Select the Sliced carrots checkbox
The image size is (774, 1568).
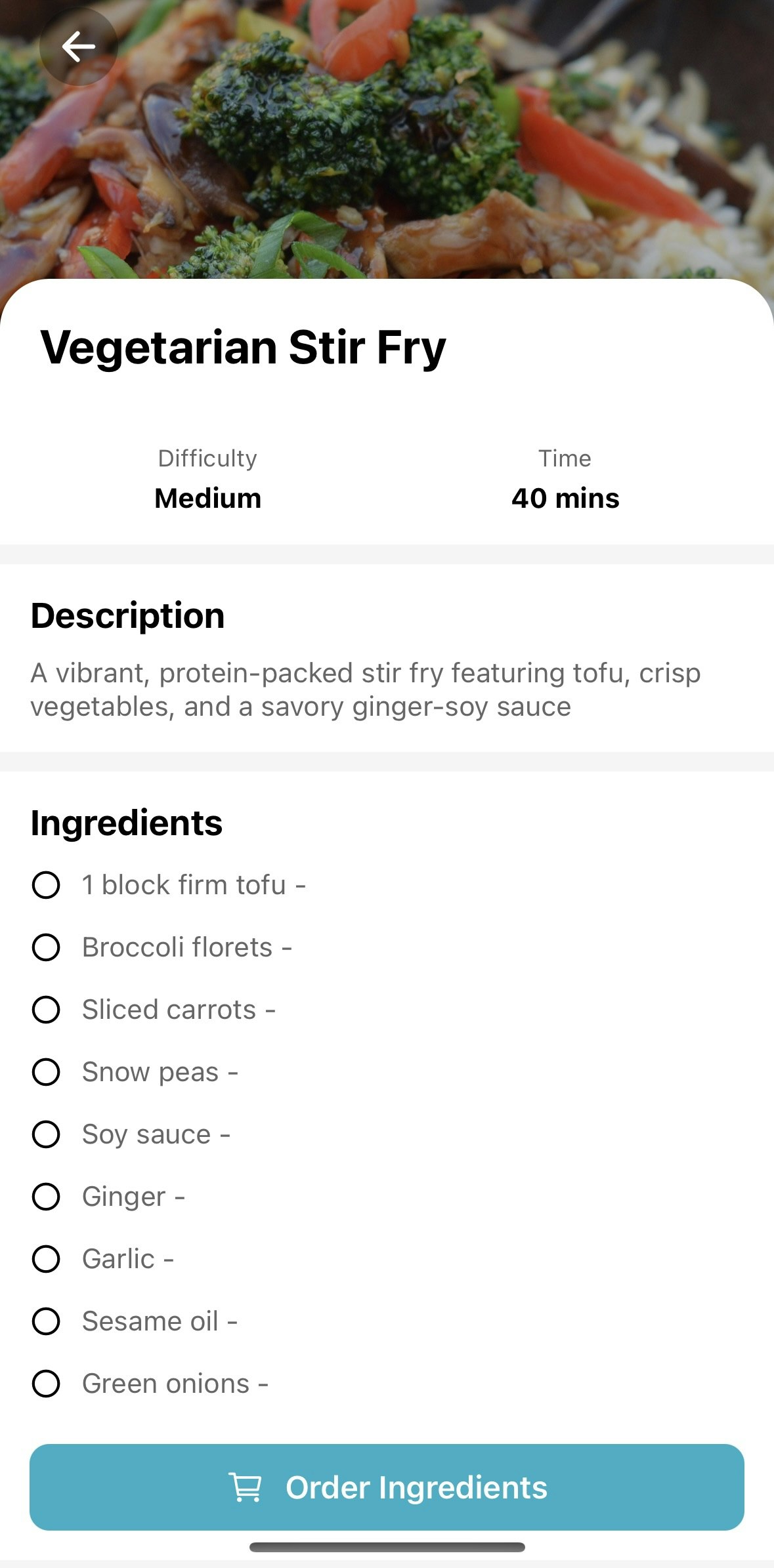coord(46,1010)
